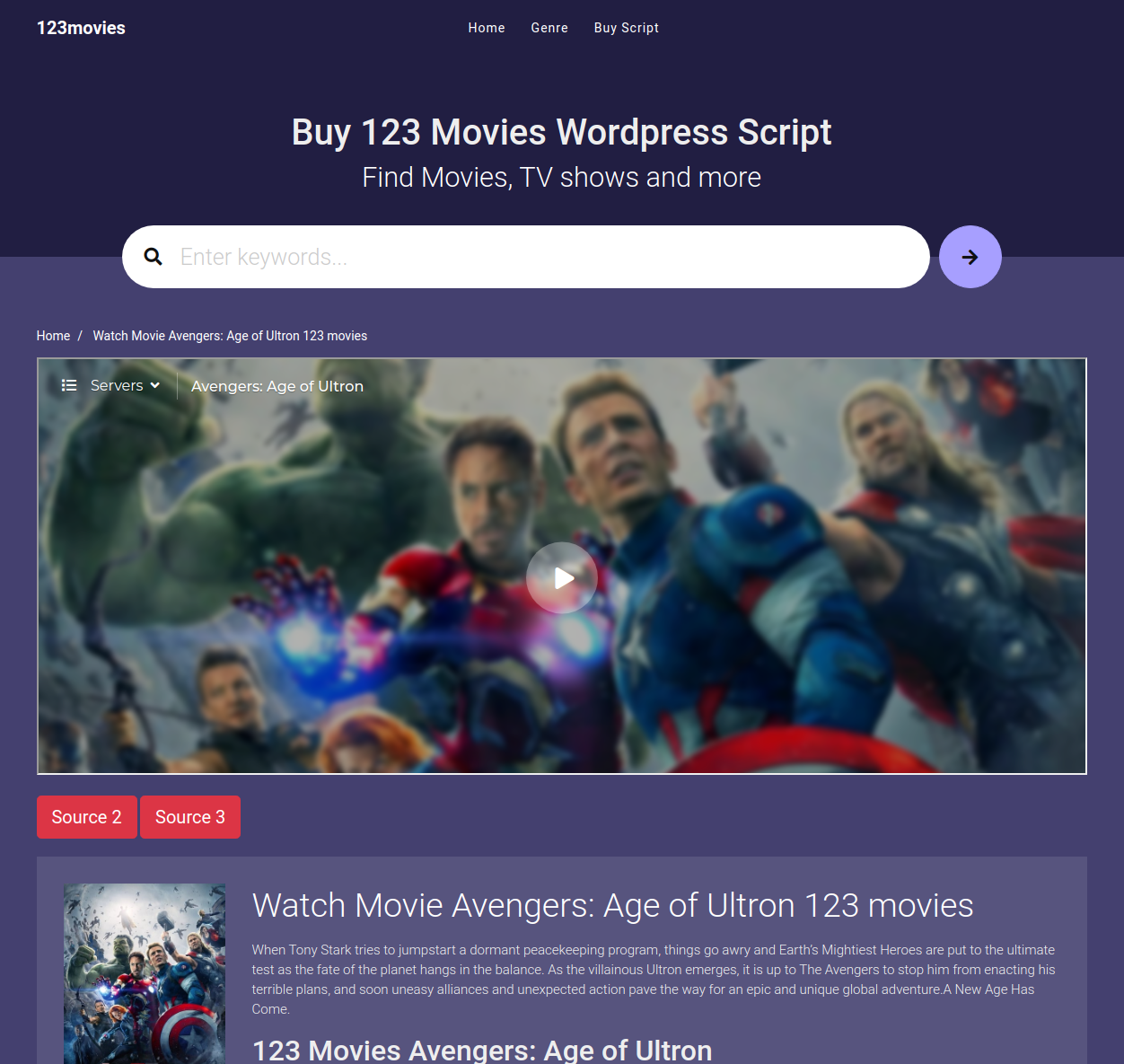Switch to Source 3

(190, 817)
